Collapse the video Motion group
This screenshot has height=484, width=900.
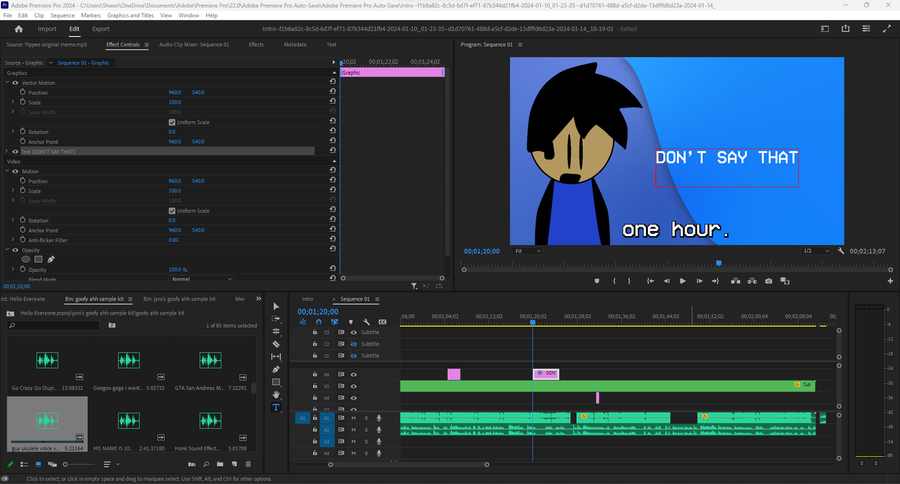(7, 171)
